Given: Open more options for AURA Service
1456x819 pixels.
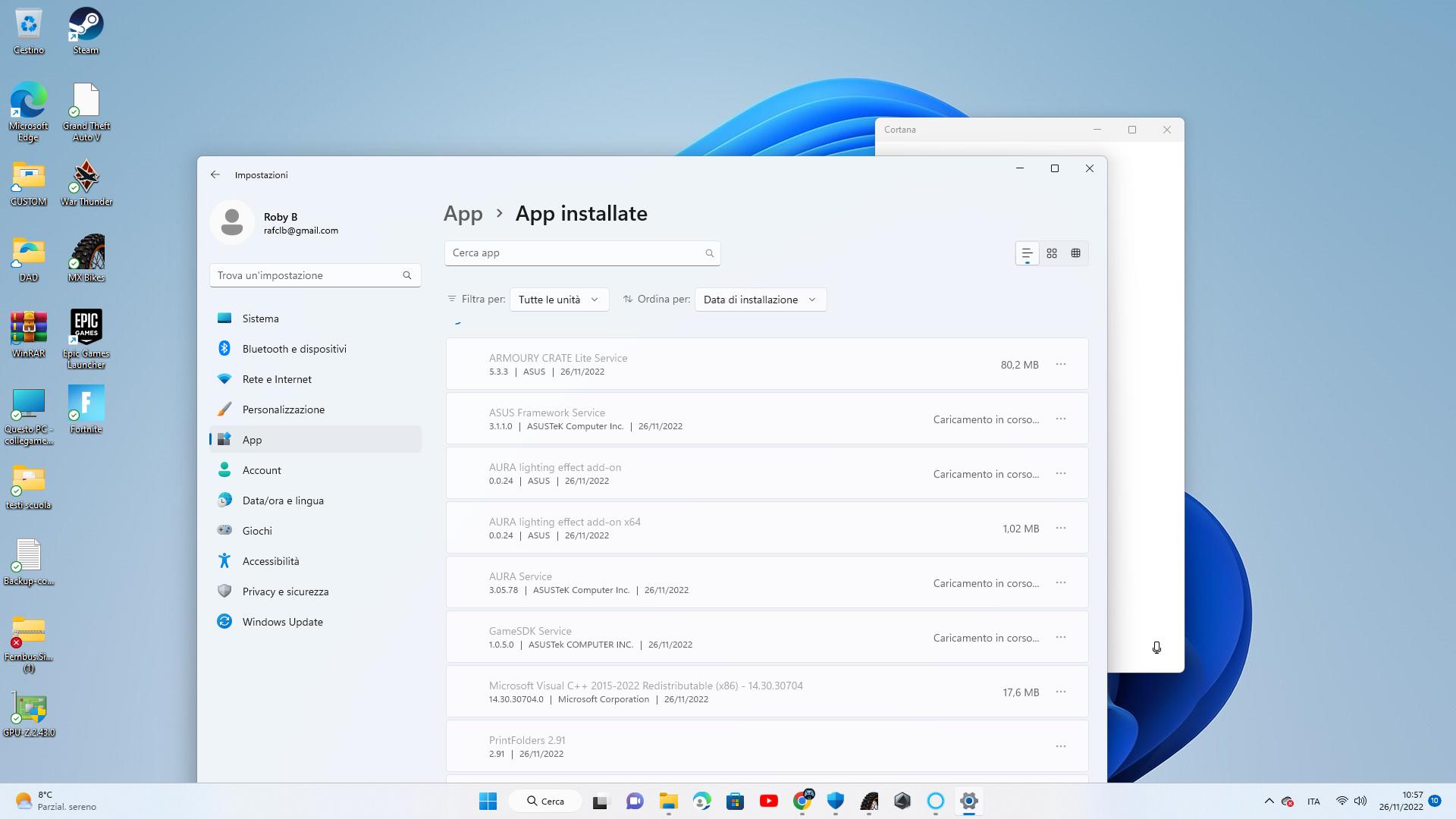Looking at the screenshot, I should click(x=1061, y=583).
